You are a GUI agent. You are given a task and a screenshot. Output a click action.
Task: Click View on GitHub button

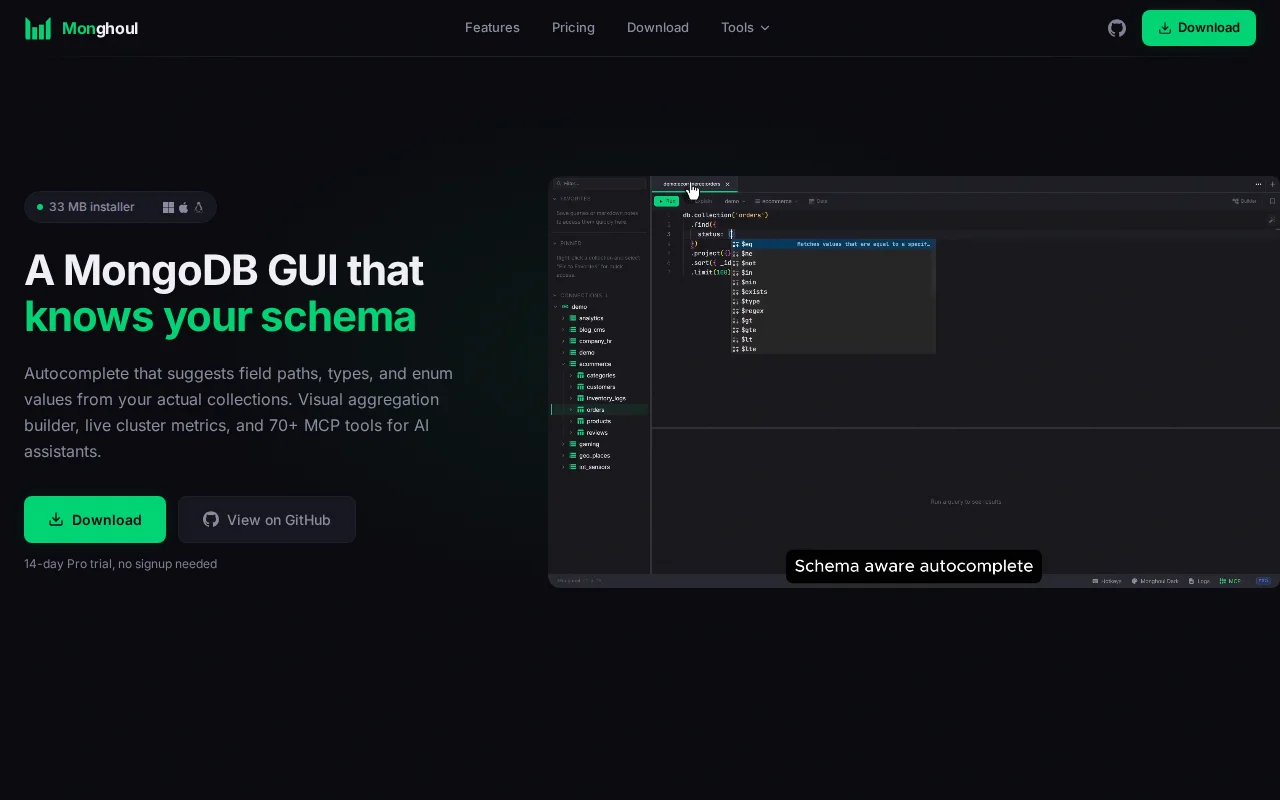[267, 520]
